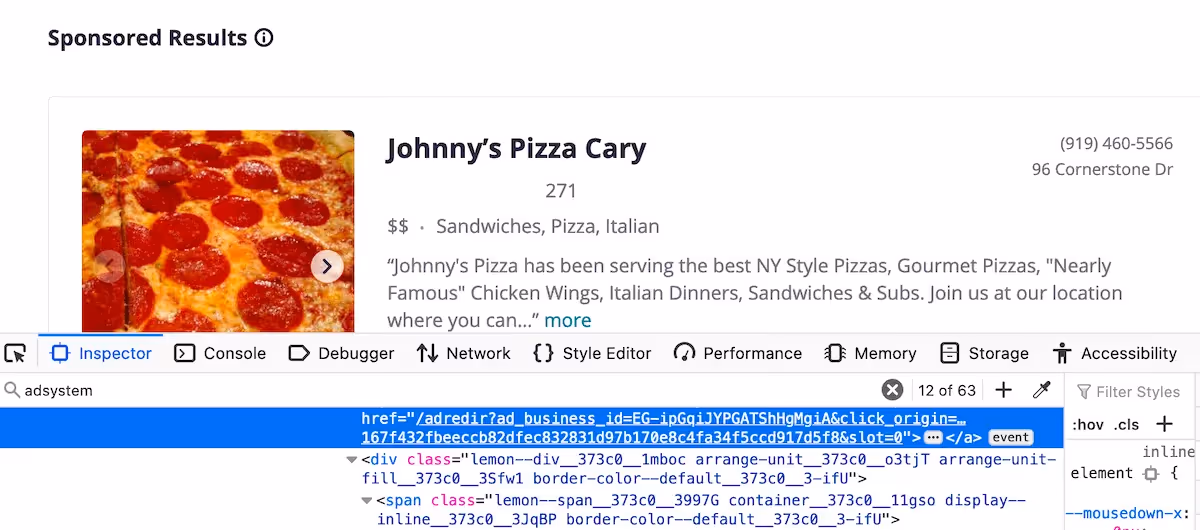Click the Sponsored Results info icon
Viewport: 1200px width, 530px height.
(x=264, y=38)
